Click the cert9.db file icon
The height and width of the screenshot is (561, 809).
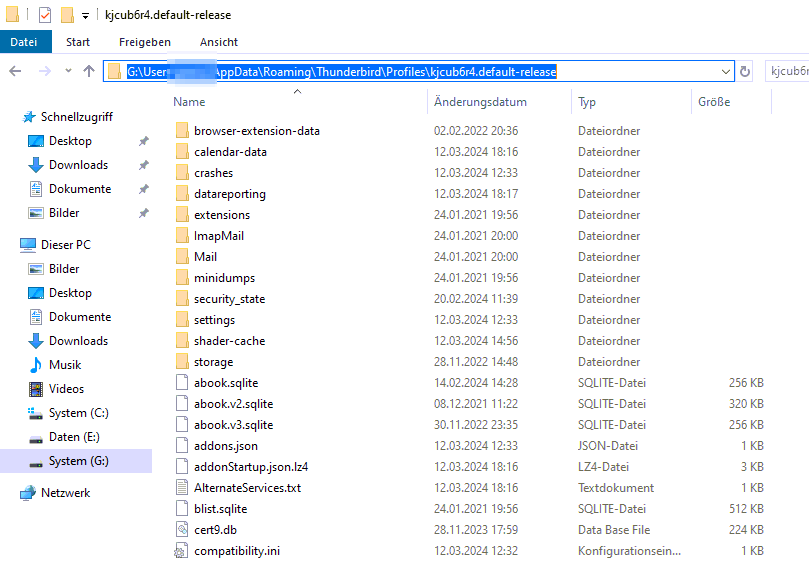pos(182,530)
